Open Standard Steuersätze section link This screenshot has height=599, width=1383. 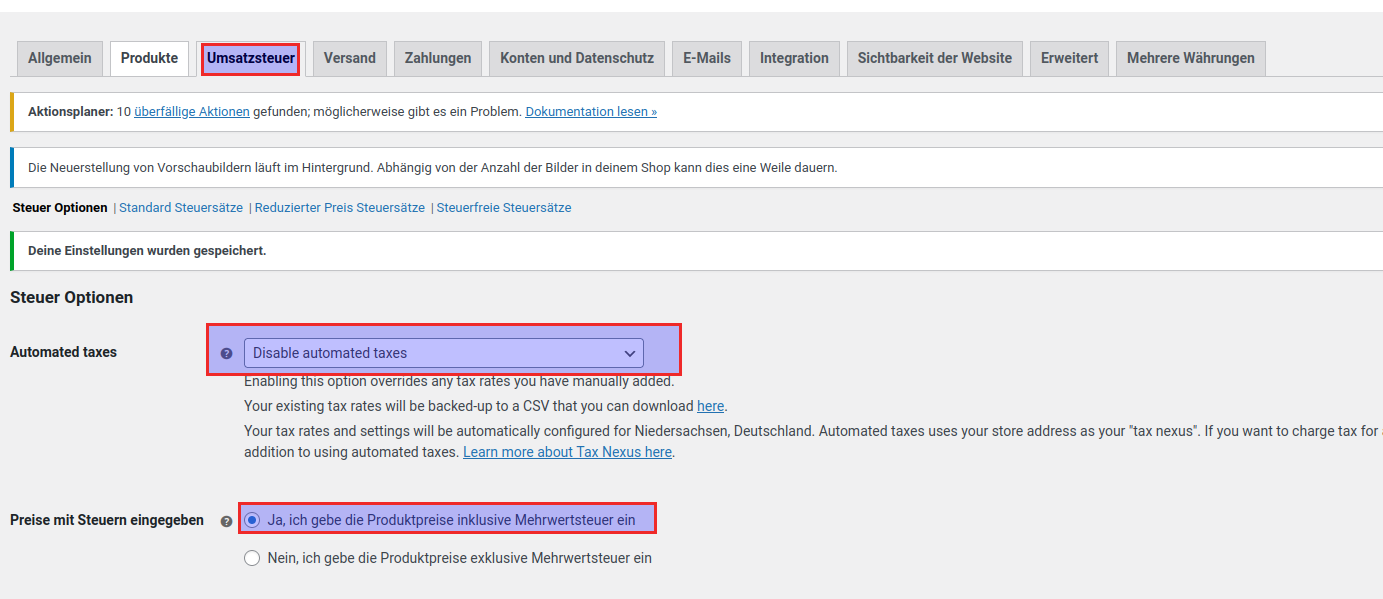[181, 208]
